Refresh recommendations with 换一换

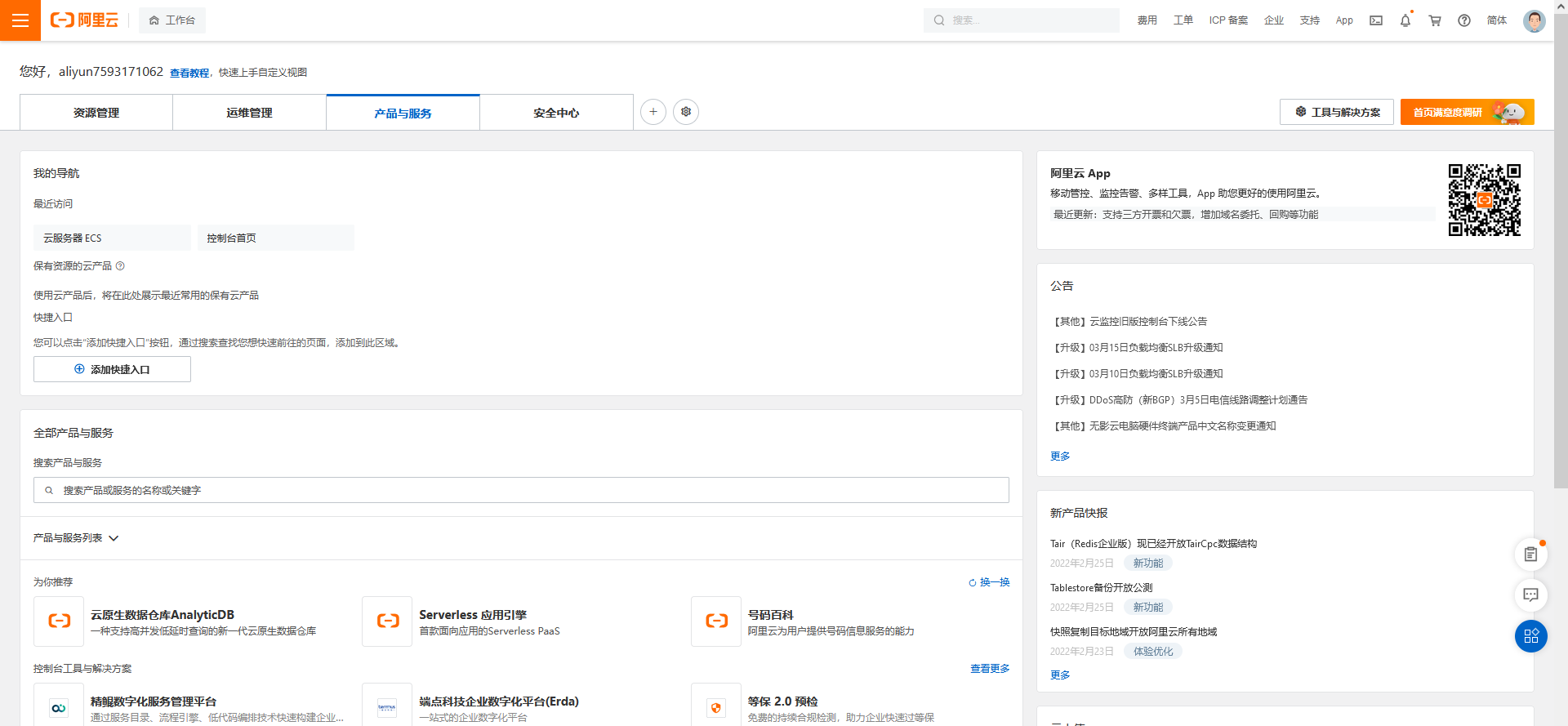pos(989,582)
